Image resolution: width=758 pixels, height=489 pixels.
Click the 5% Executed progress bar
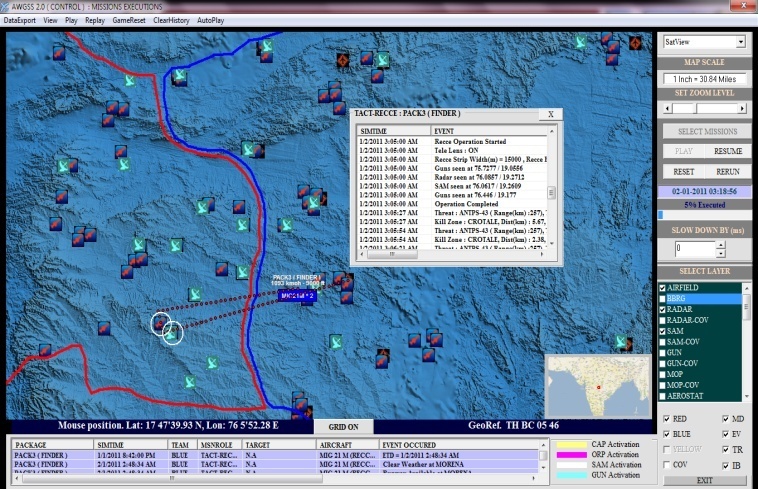pyautogui.click(x=705, y=215)
